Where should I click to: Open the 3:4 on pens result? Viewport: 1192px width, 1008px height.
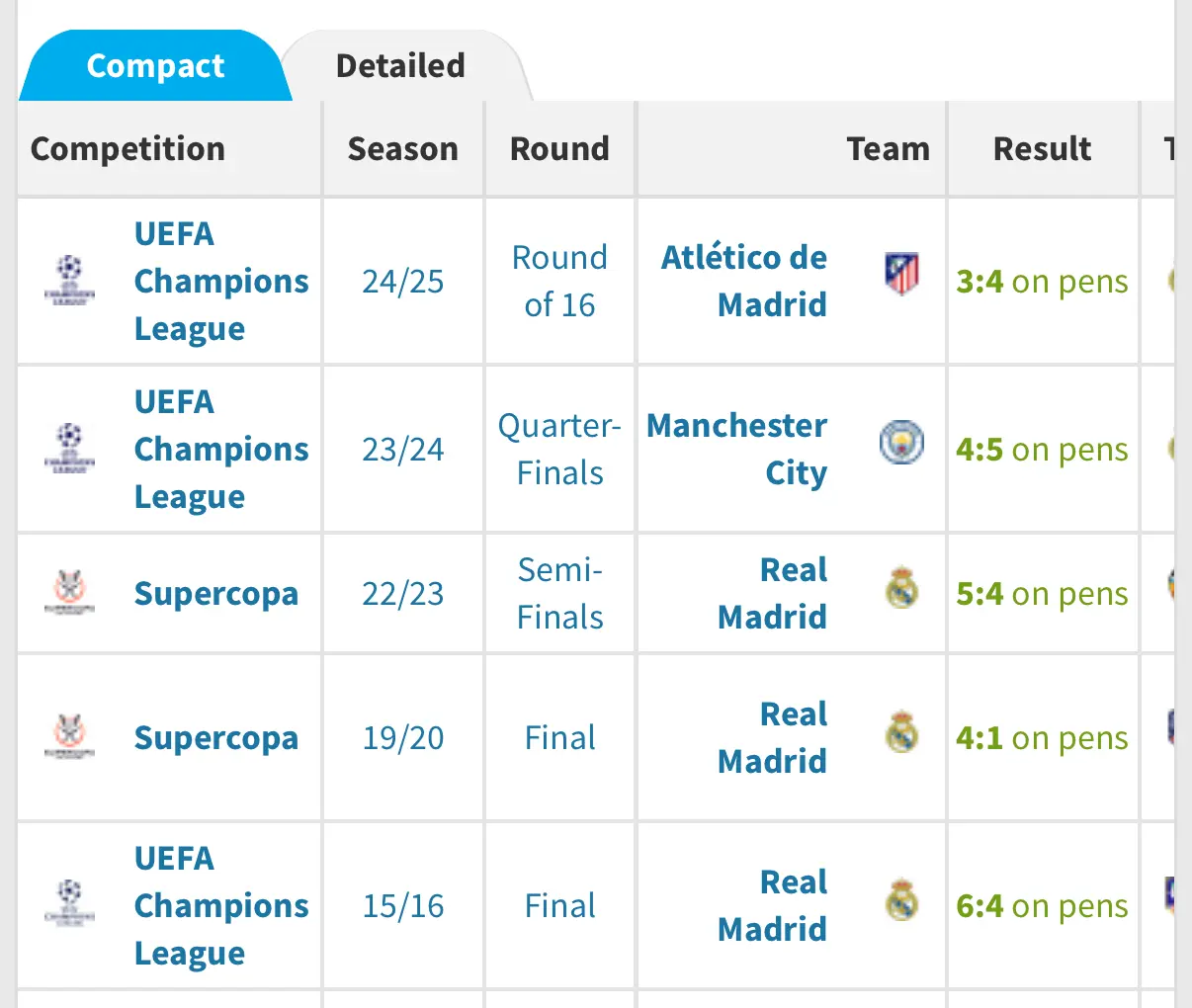point(1042,282)
